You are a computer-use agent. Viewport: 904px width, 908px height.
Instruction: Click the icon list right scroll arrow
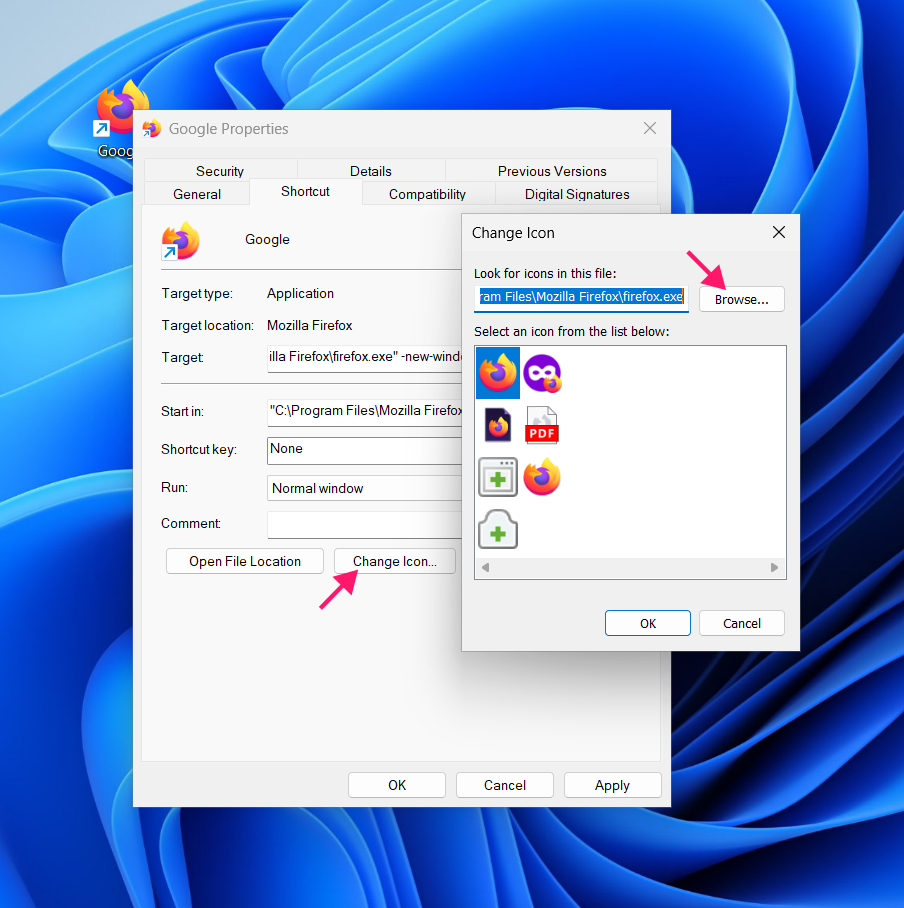[774, 568]
